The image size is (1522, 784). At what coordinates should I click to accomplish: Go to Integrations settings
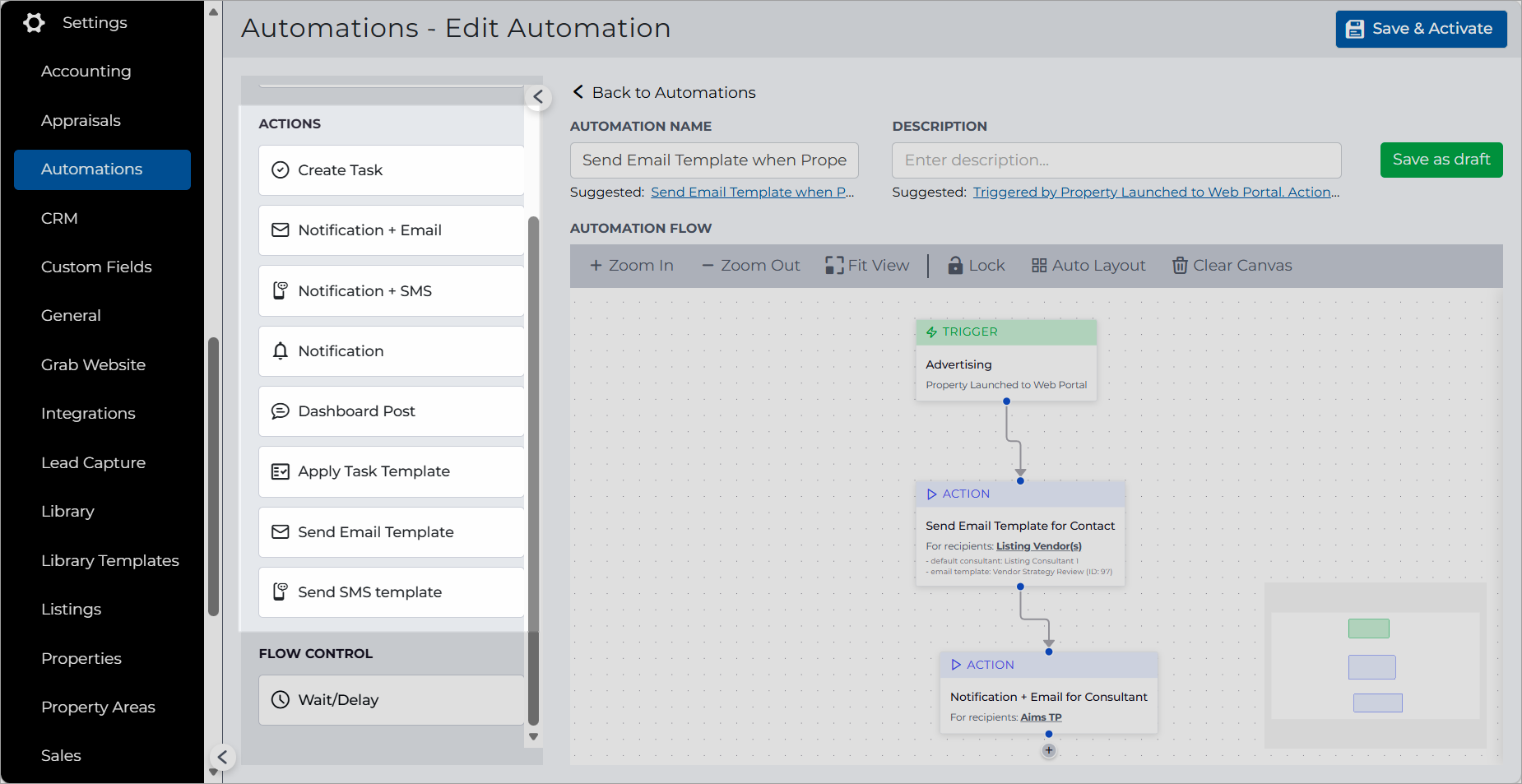click(x=88, y=414)
